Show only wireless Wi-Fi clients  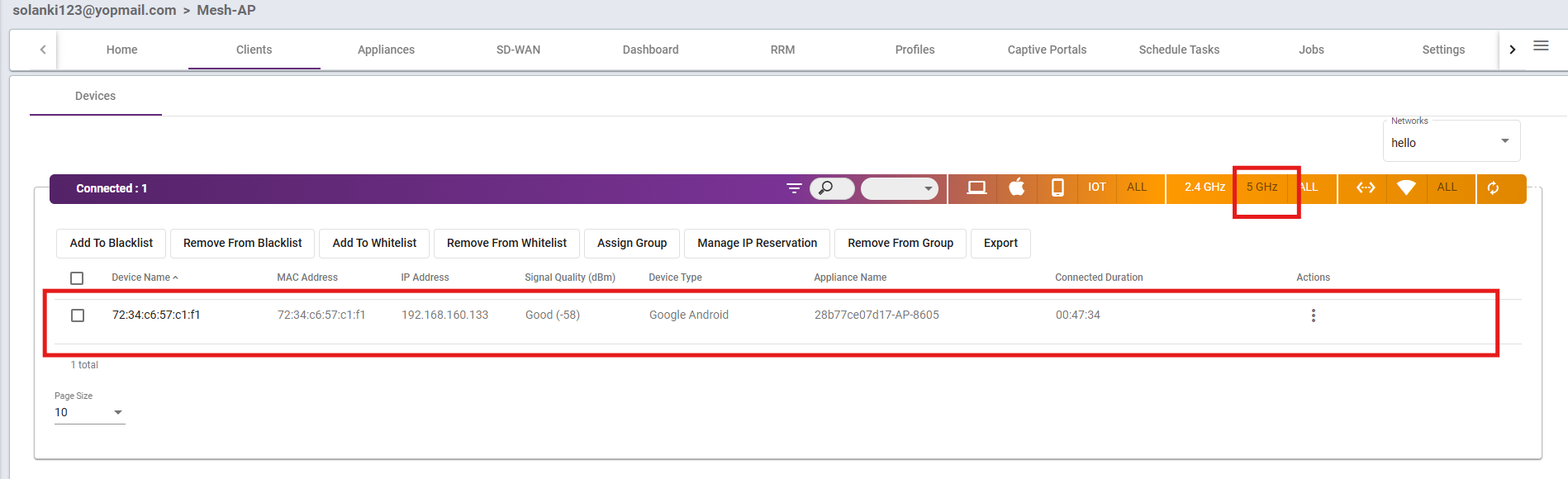pyautogui.click(x=1406, y=187)
